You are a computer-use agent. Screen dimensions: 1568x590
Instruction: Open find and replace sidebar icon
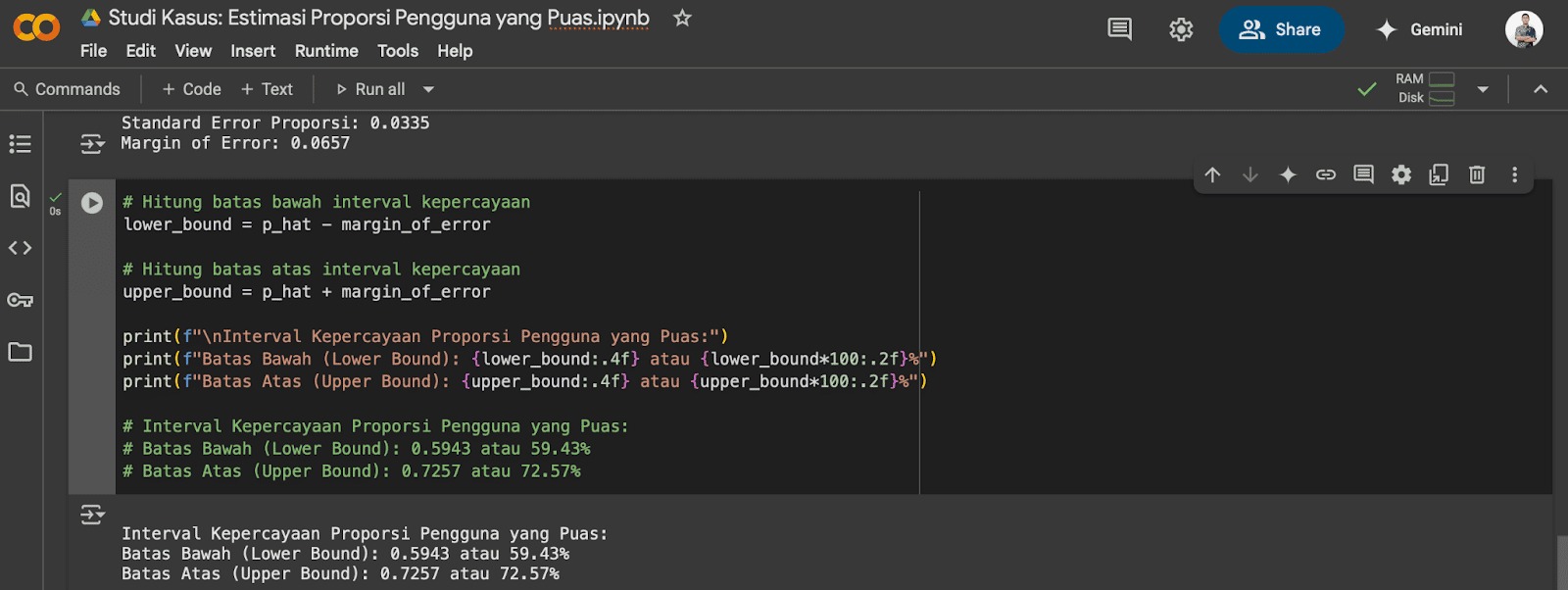[x=21, y=196]
